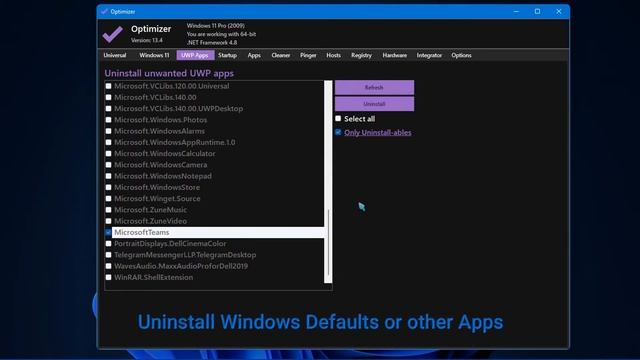Tick WavesAudio.MaxxAudioProforDell2019 checkbox
The height and width of the screenshot is (360, 640).
tap(108, 266)
